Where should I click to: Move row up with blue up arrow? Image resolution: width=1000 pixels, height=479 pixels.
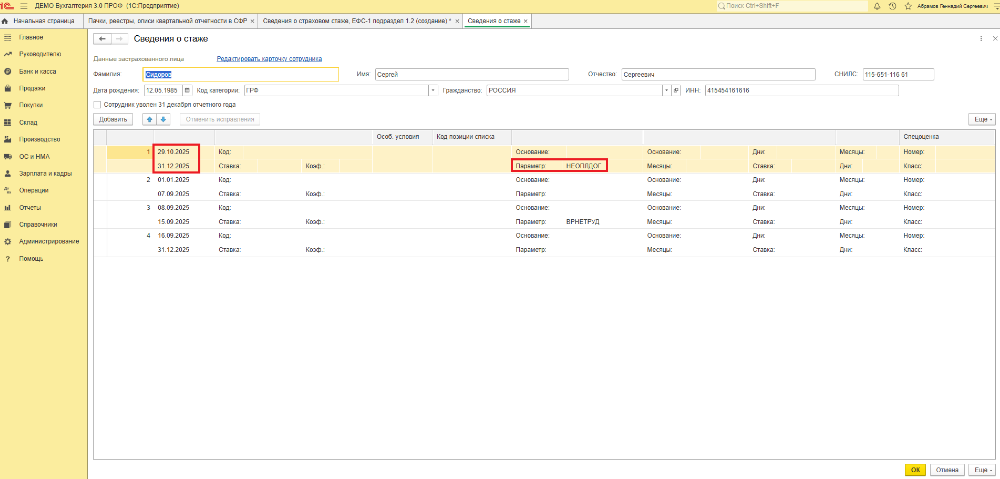(149, 119)
